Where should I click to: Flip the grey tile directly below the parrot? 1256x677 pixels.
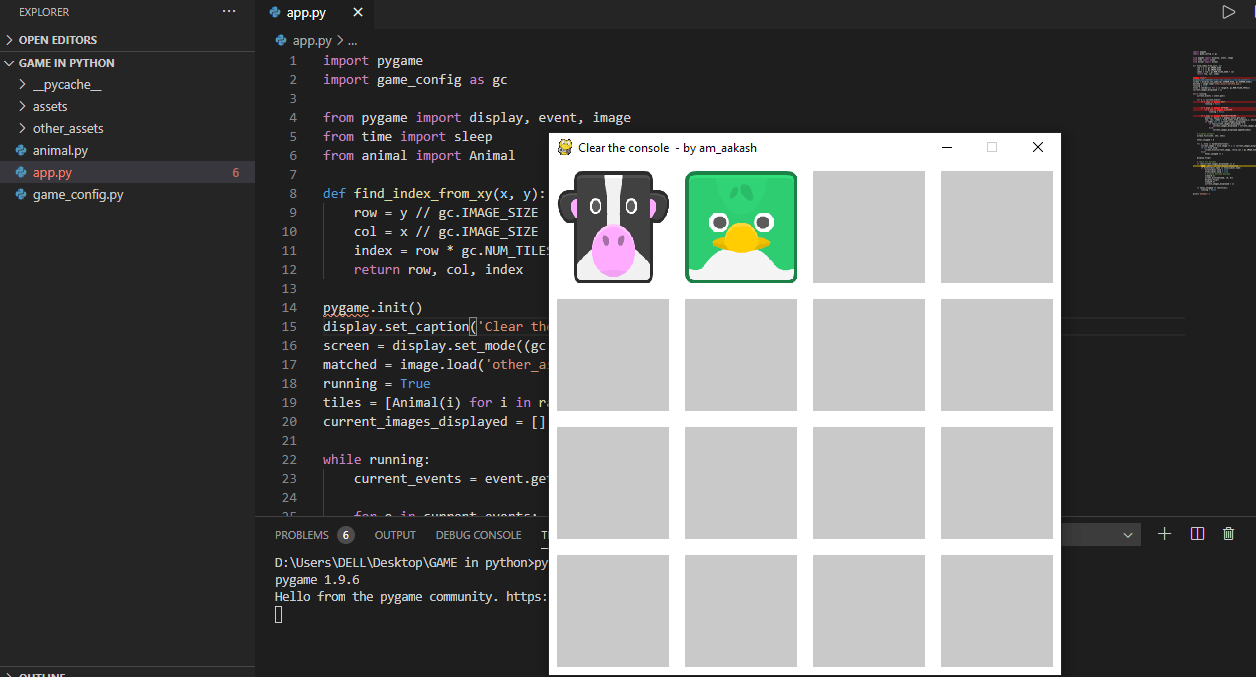(741, 355)
